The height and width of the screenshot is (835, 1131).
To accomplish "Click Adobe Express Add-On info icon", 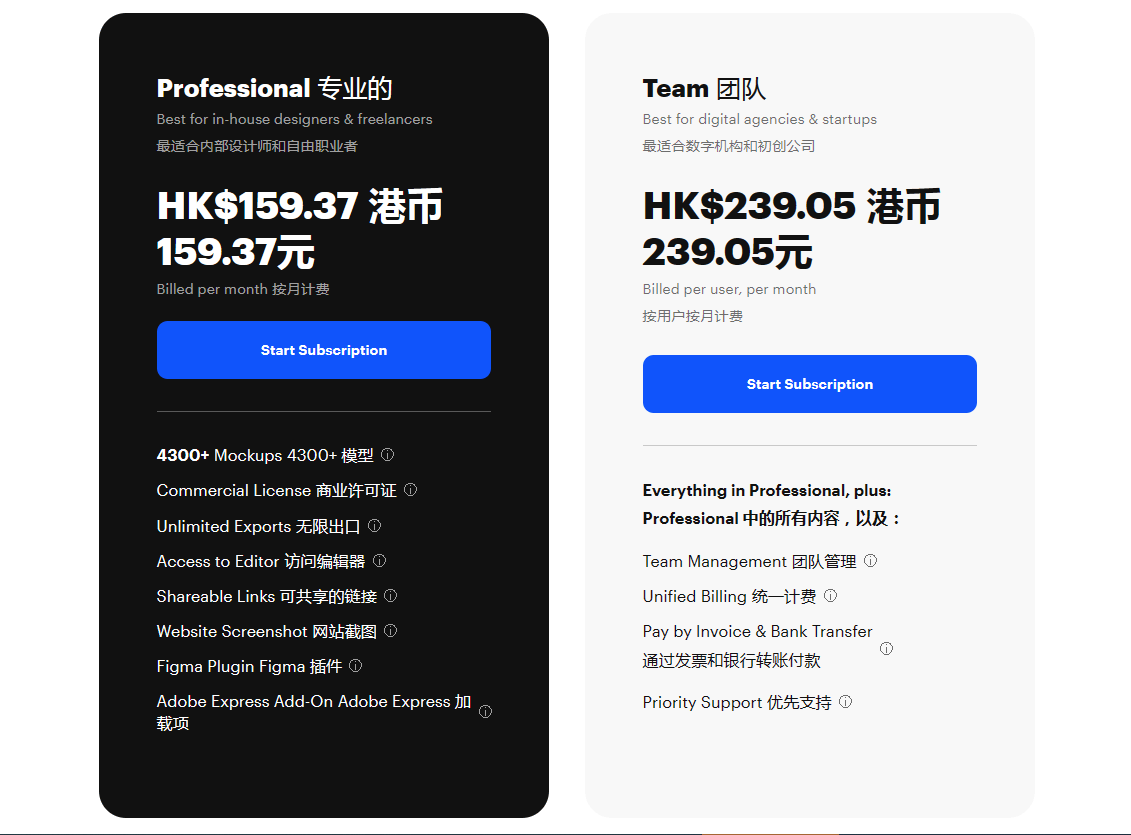I will 485,712.
